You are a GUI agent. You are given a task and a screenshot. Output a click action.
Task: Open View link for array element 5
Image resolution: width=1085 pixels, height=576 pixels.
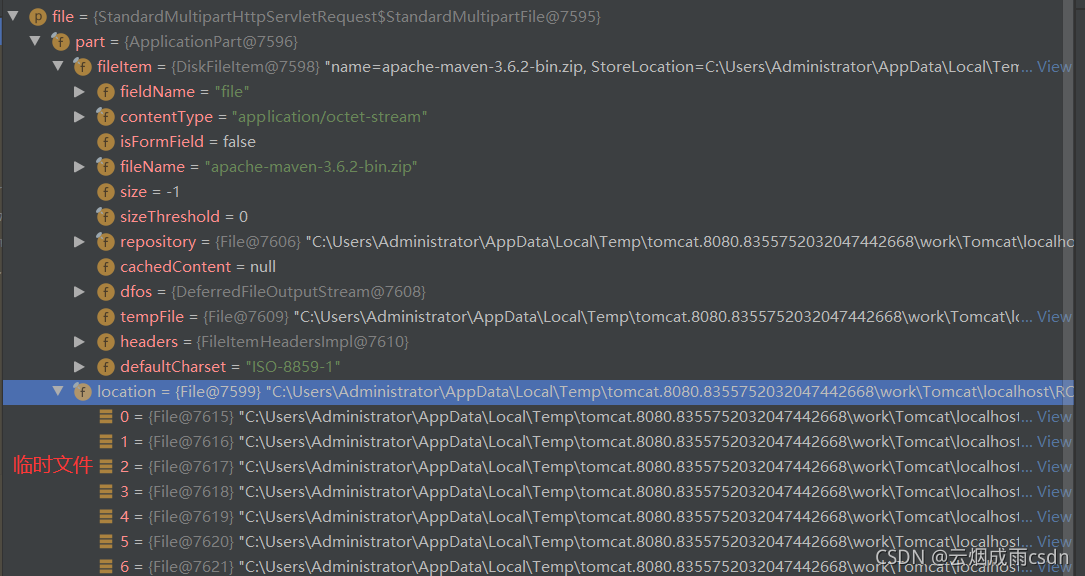[1055, 541]
